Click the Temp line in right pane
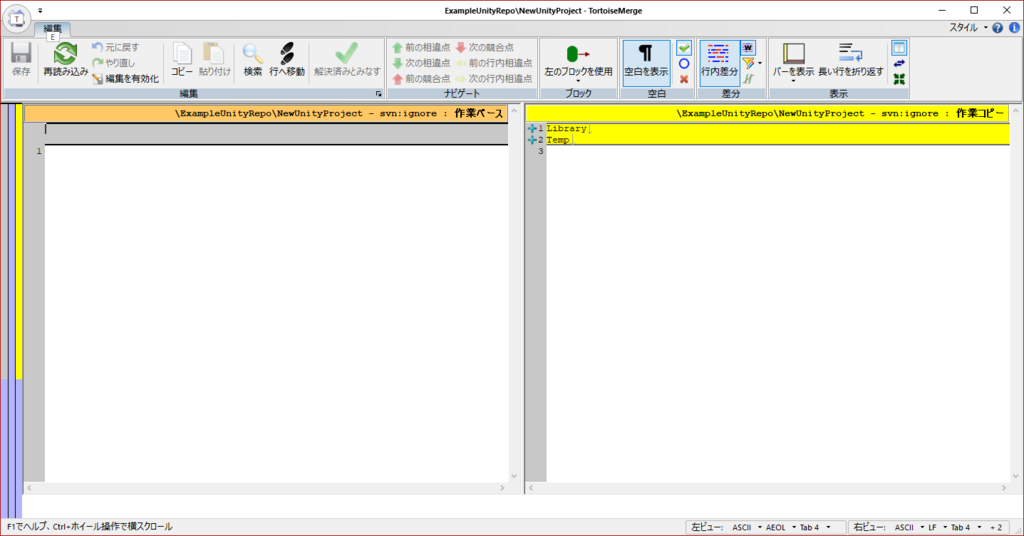This screenshot has width=1024, height=536. coord(777,140)
